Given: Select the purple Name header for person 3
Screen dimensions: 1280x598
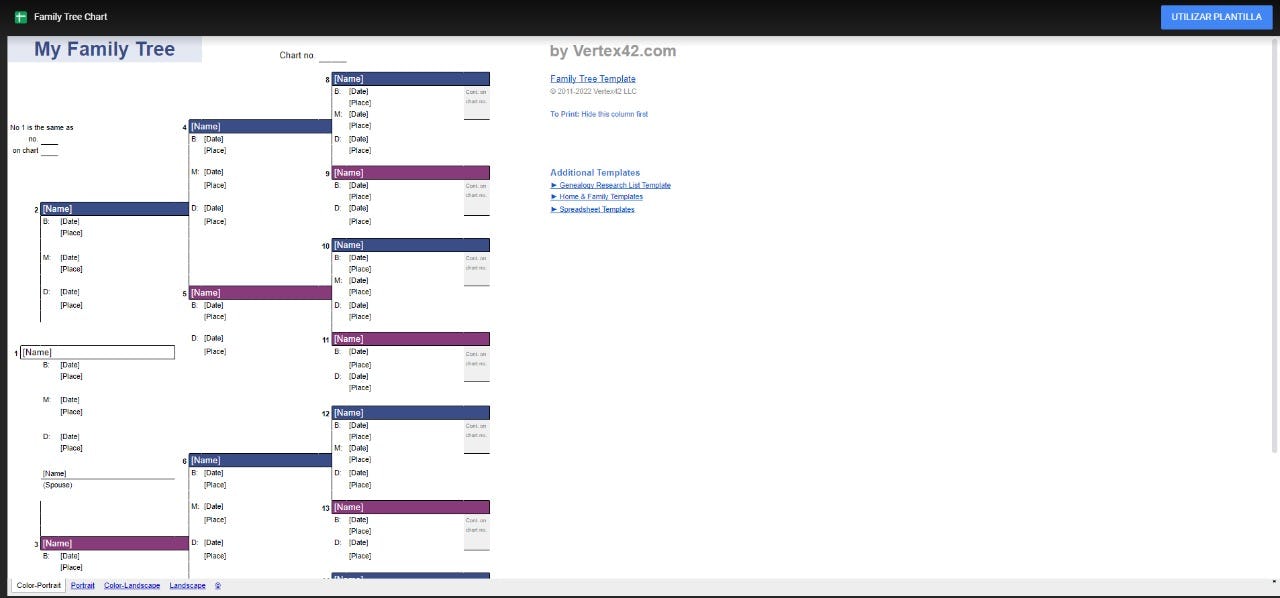Looking at the screenshot, I should click(114, 543).
